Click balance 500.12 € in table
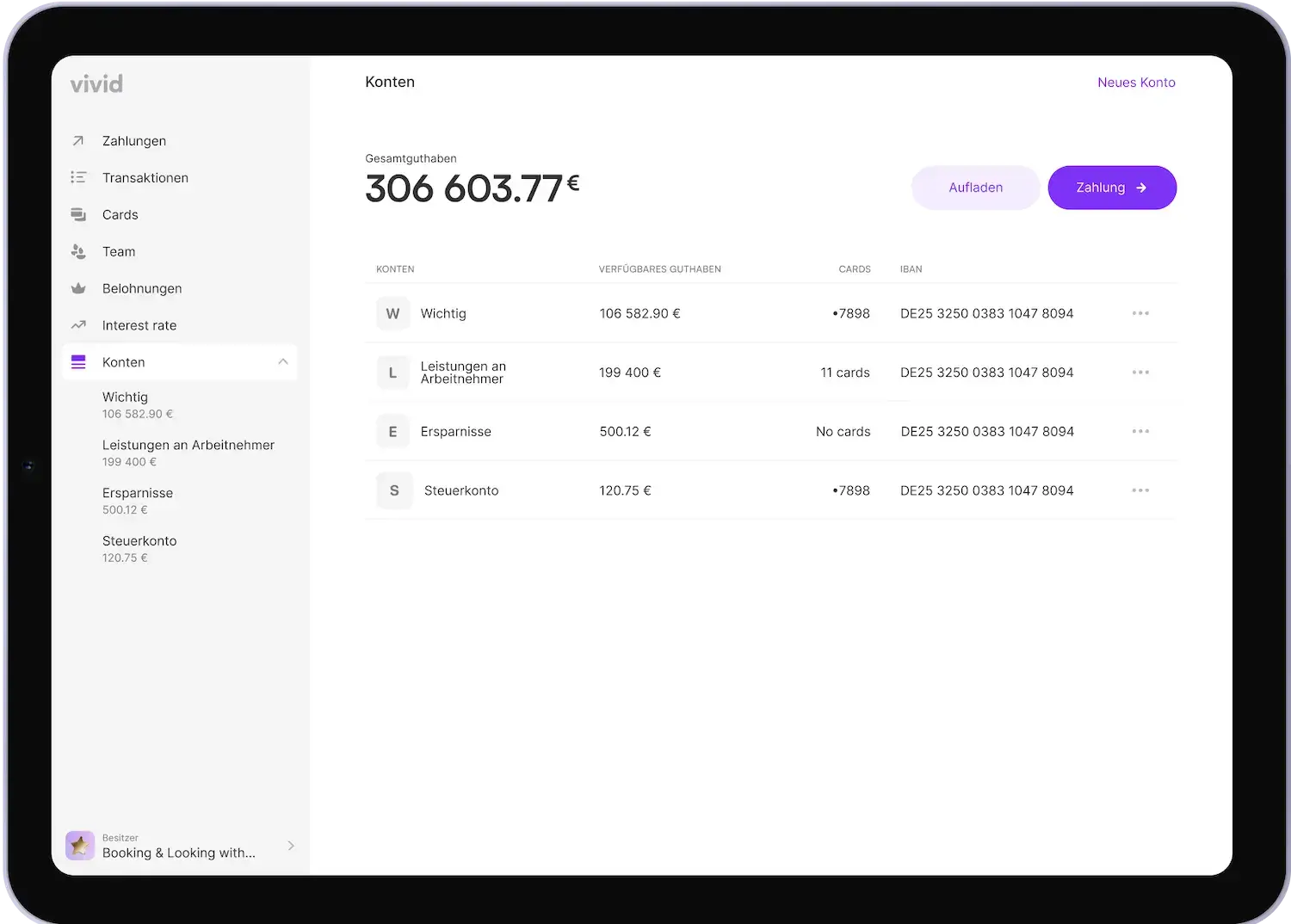The image size is (1291, 924). (x=625, y=432)
